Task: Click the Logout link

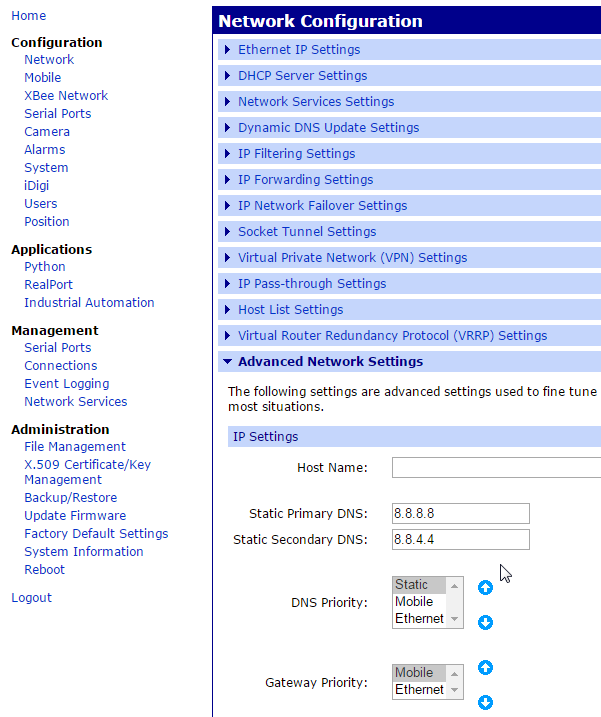Action: pos(31,598)
